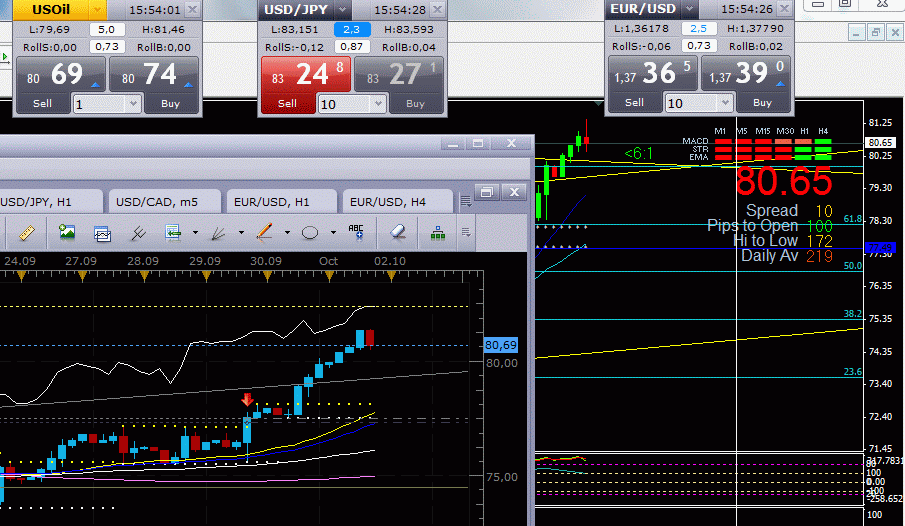Screen dimensions: 905x526
Task: Expand the USD/JPY symbol dropdown
Action: tap(341, 9)
